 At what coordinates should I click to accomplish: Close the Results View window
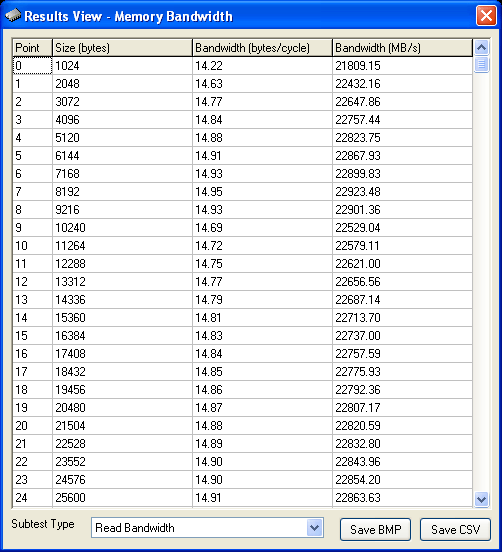point(486,16)
